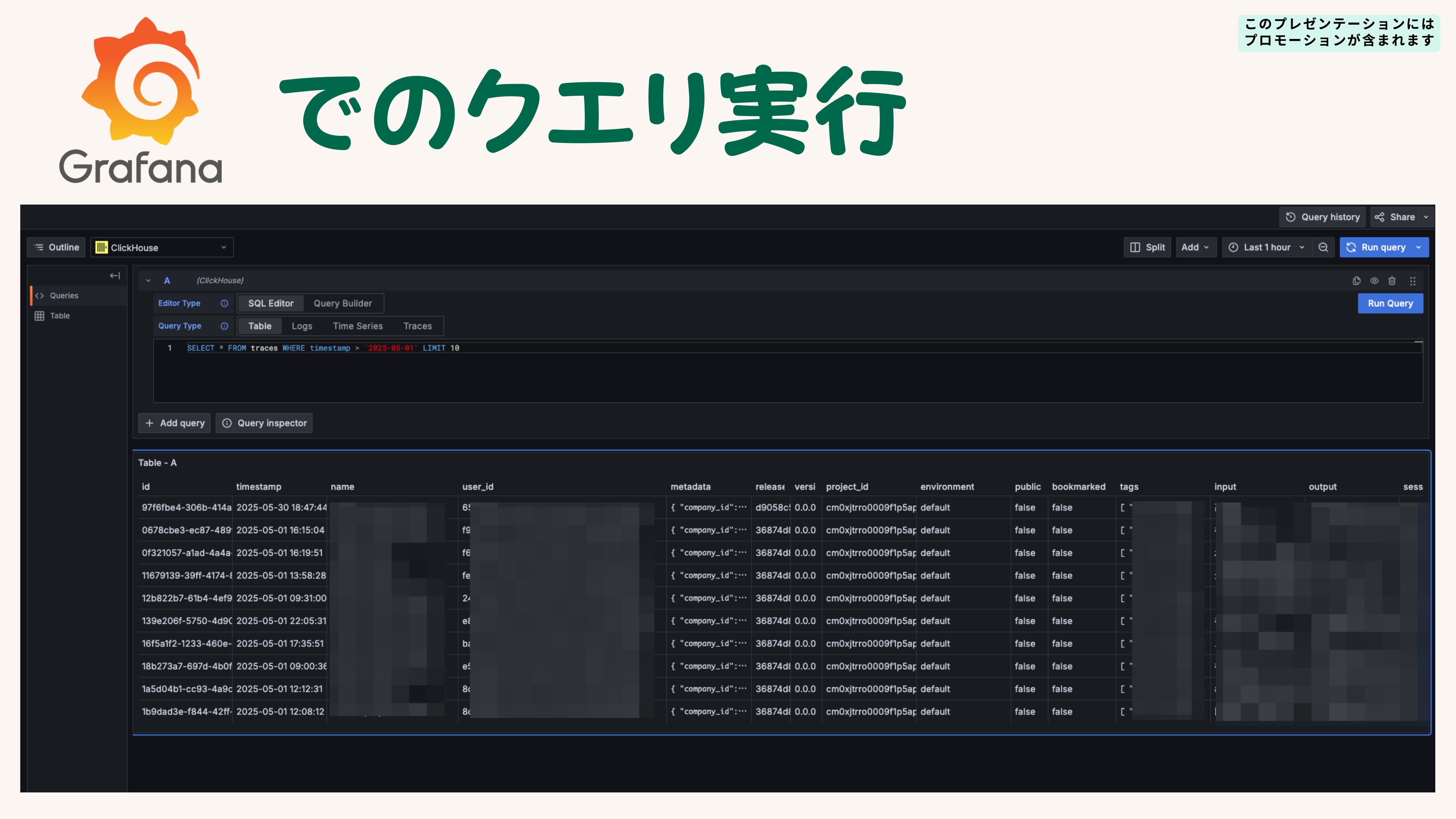This screenshot has width=1456, height=819.
Task: Click the Share button
Action: click(x=1394, y=217)
